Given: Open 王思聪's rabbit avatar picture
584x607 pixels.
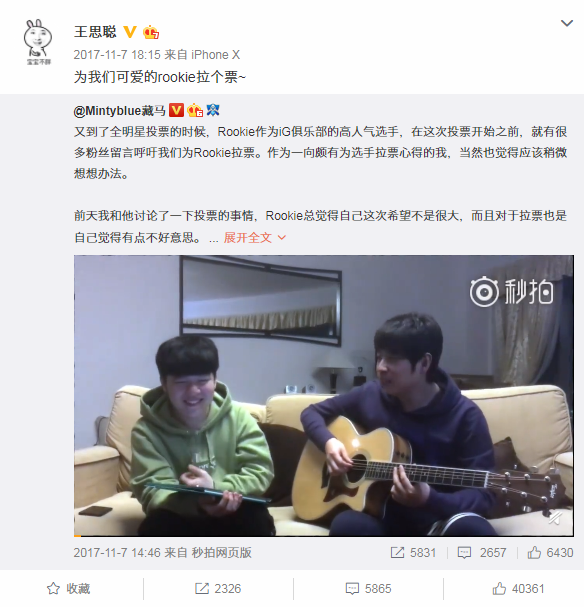Looking at the screenshot, I should tap(38, 42).
